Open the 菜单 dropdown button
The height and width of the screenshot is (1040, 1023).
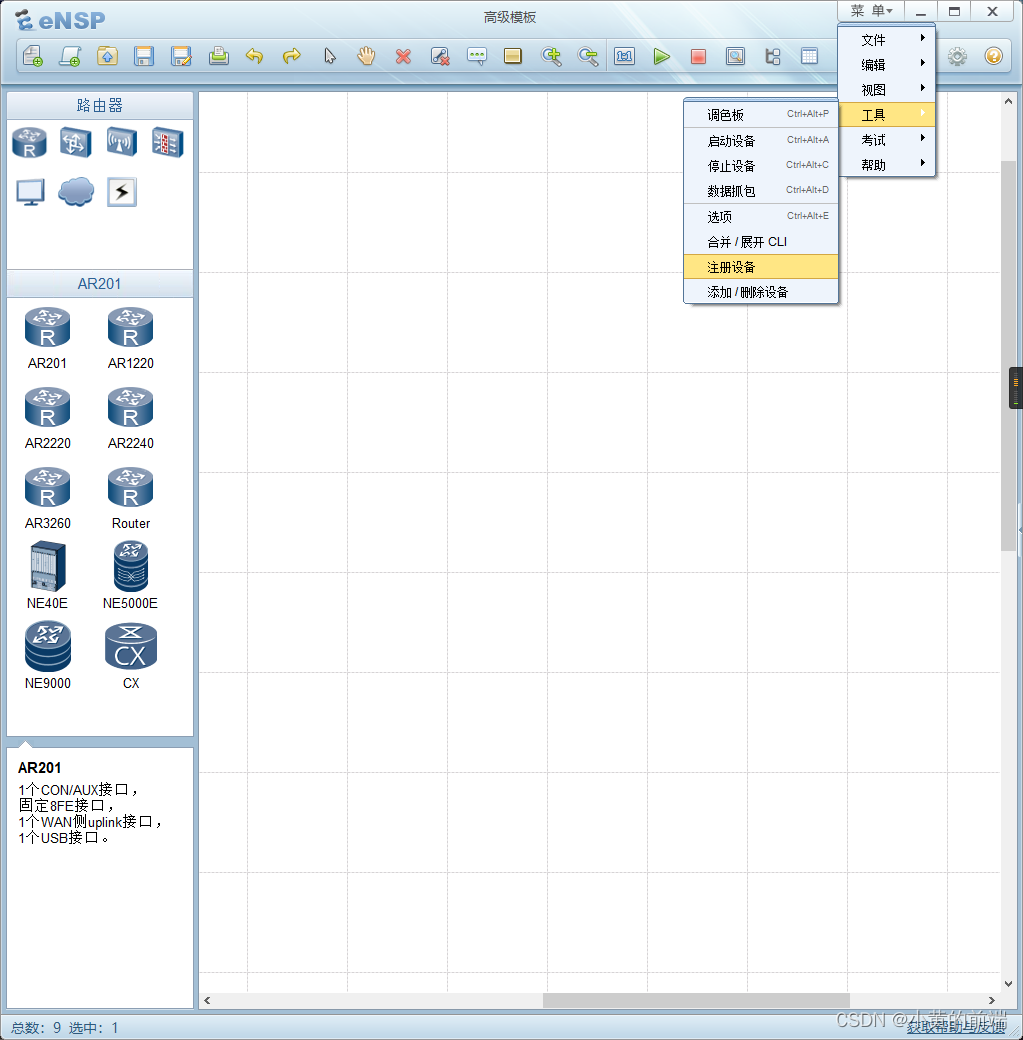click(871, 11)
